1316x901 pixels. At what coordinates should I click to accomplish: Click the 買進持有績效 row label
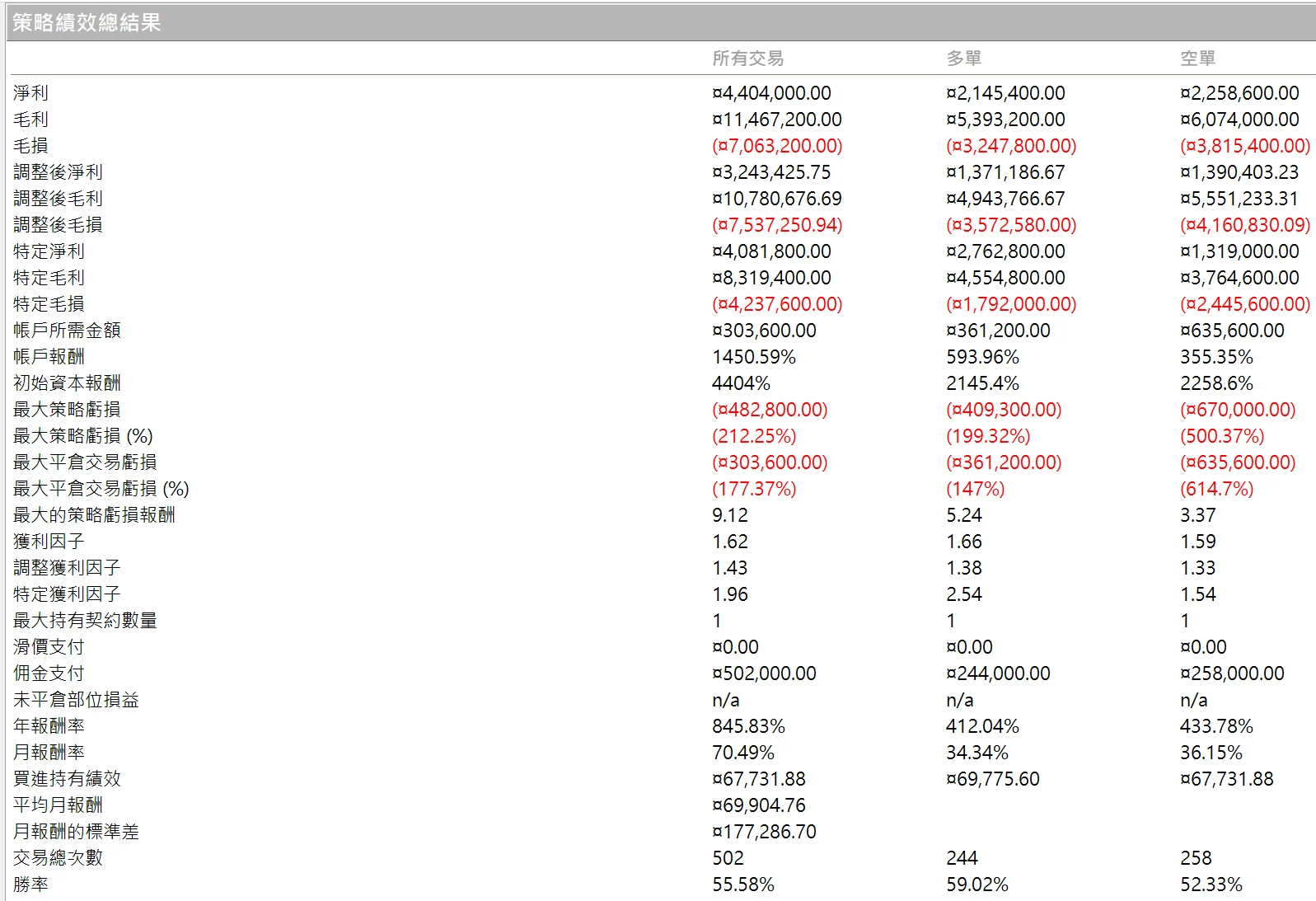[x=68, y=779]
